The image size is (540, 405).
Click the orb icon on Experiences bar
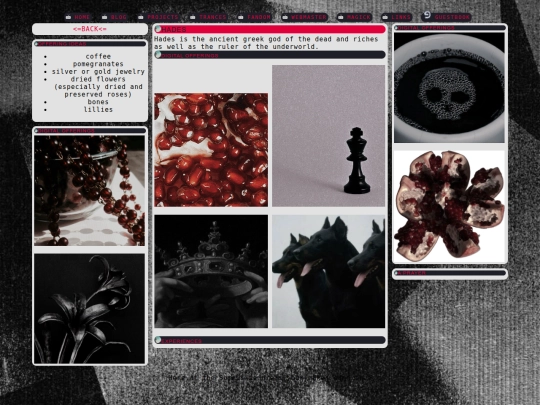click(158, 340)
